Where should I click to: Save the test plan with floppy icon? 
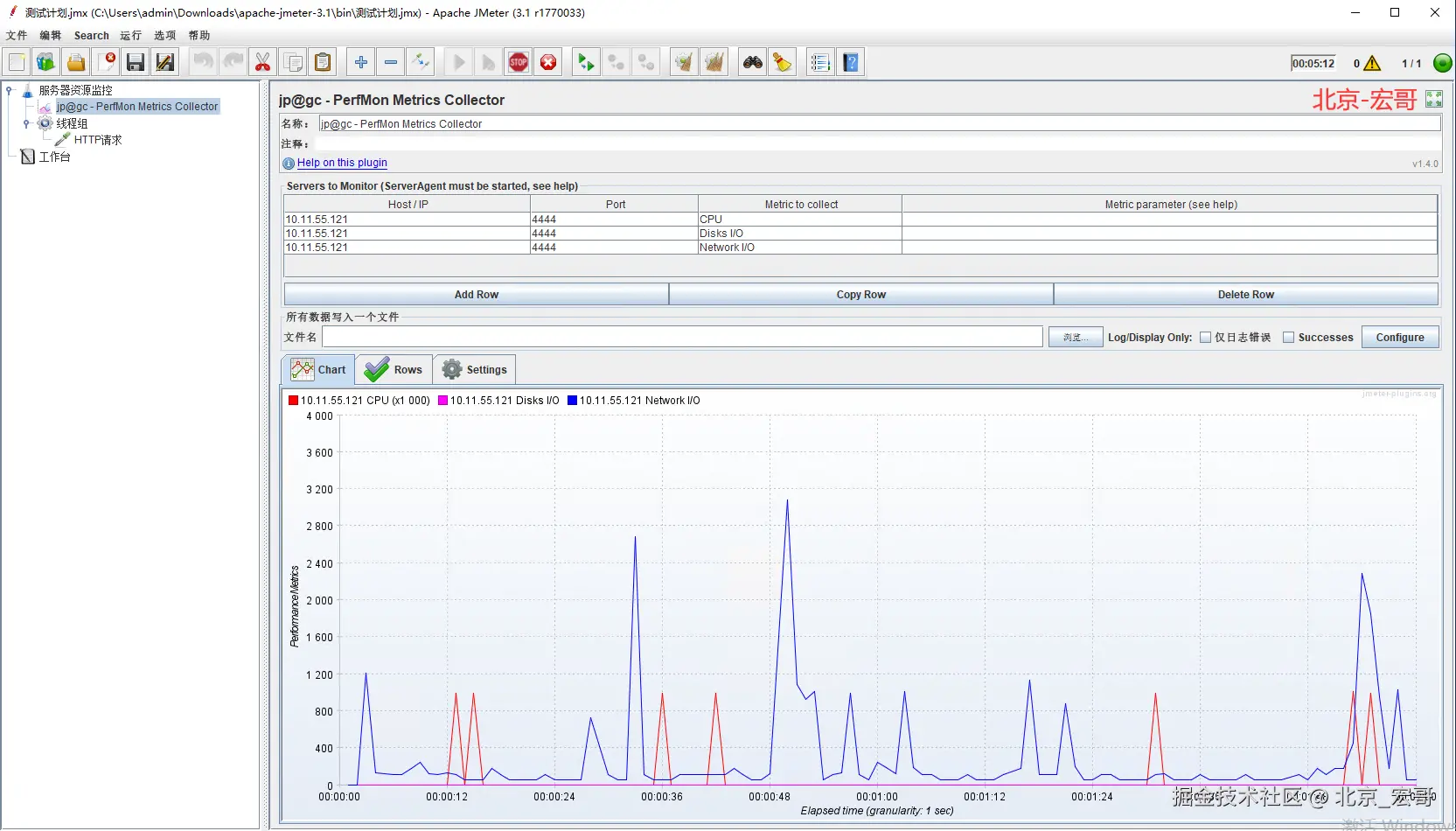(x=136, y=62)
